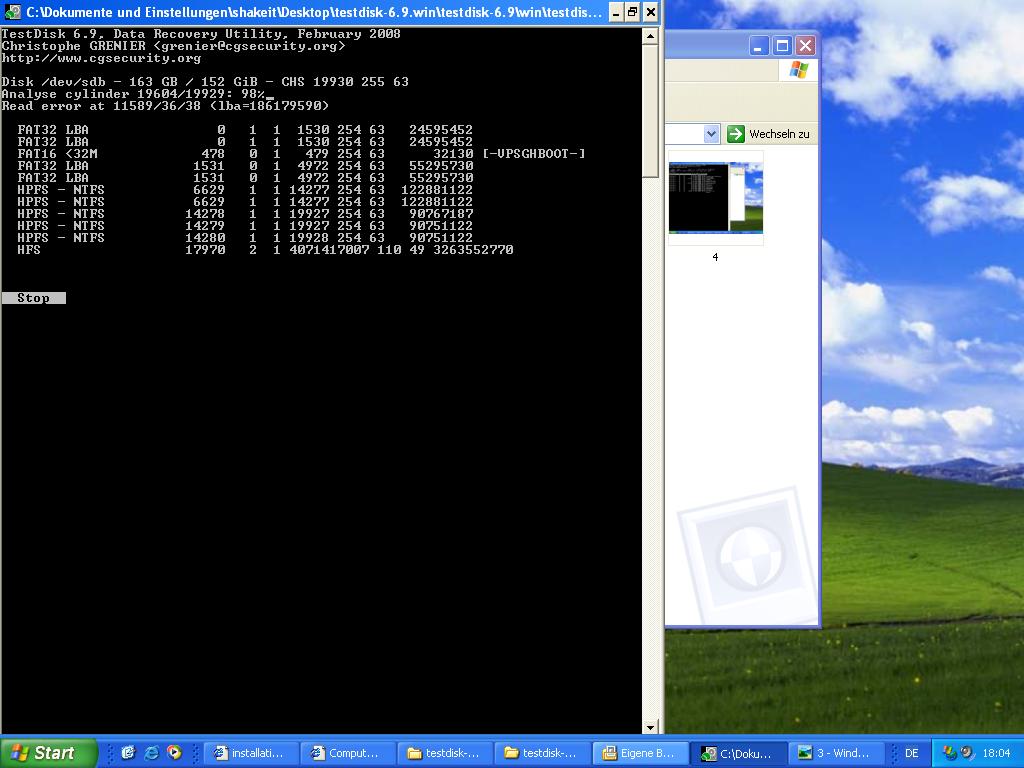Image resolution: width=1024 pixels, height=768 pixels.
Task: Switch to Eigene B... taskbar button
Action: tap(641, 753)
